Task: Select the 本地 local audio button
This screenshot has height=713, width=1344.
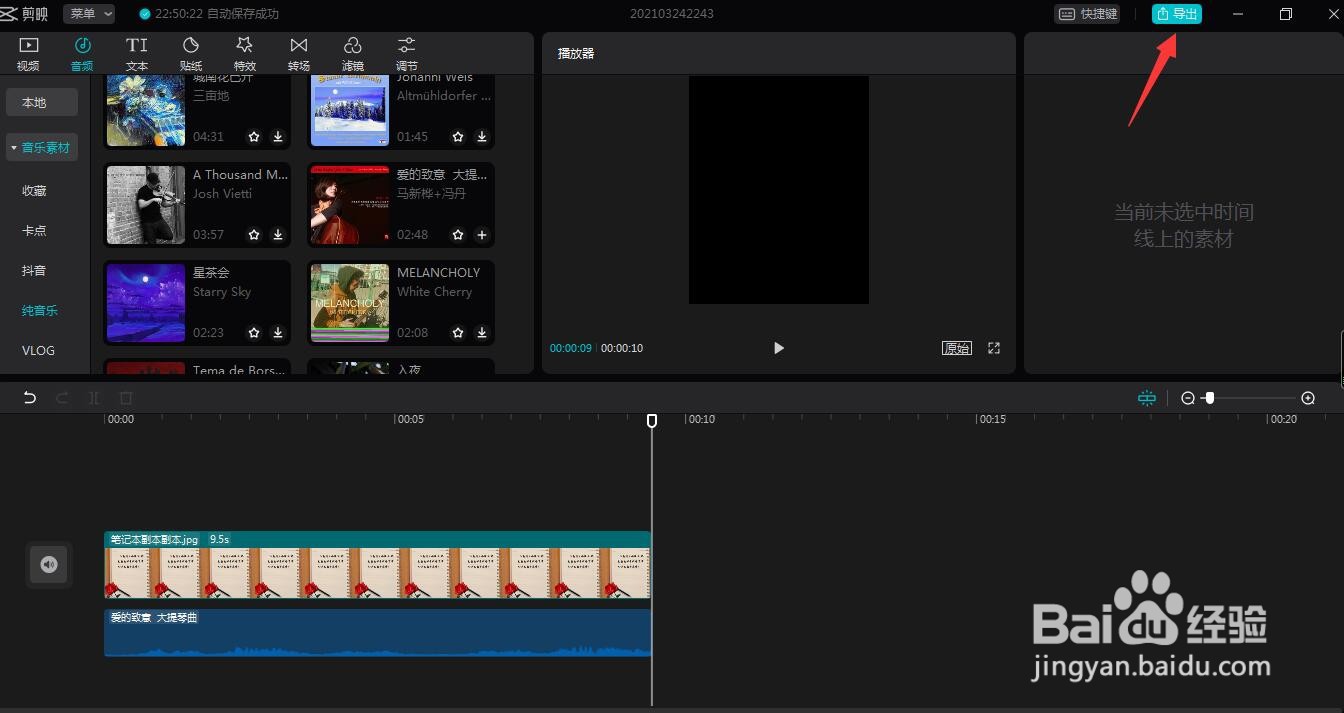Action: (41, 102)
